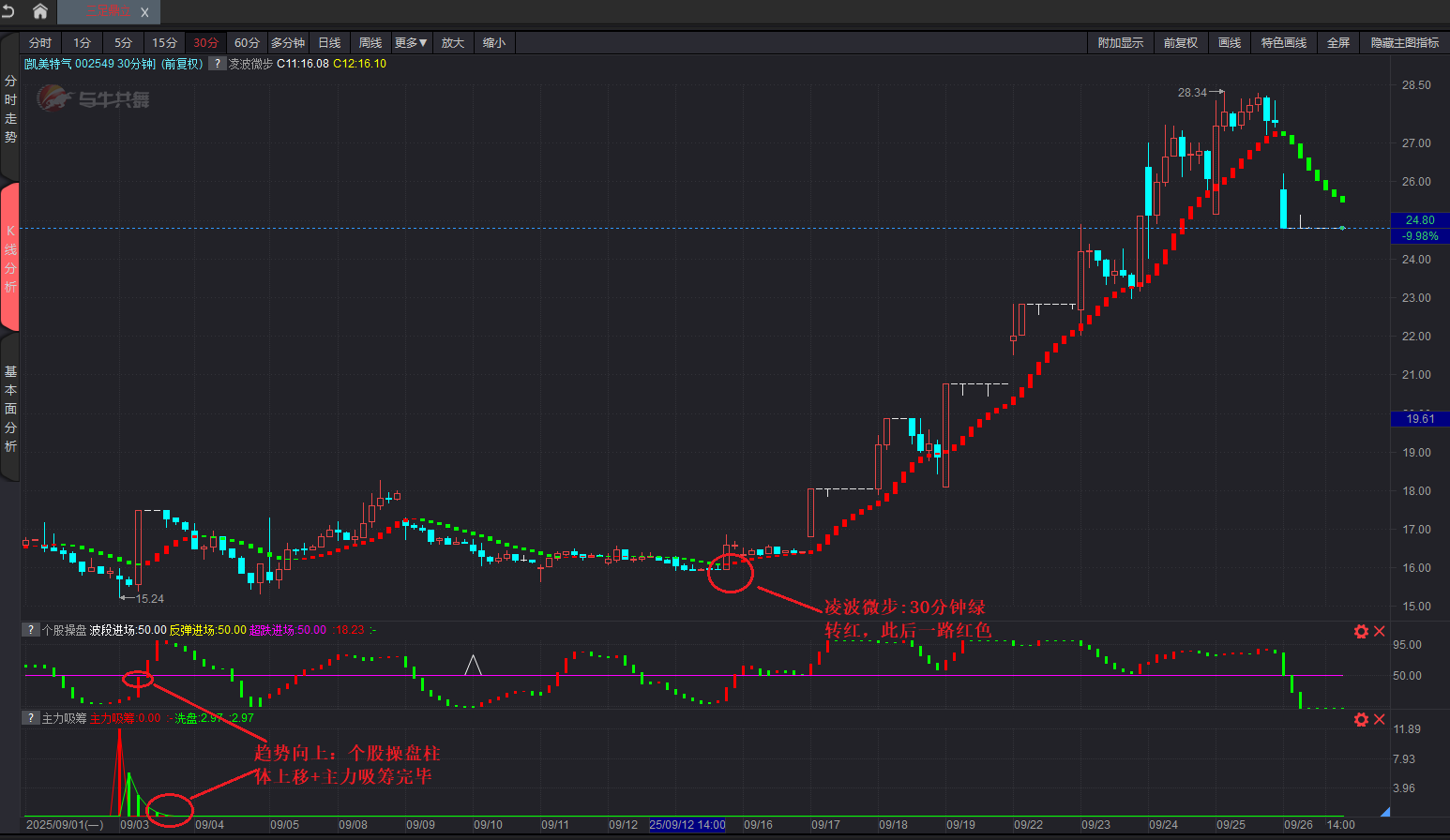The width and height of the screenshot is (1450, 840).
Task: Open help for 凌波微步 main indicator
Action: click(x=217, y=64)
